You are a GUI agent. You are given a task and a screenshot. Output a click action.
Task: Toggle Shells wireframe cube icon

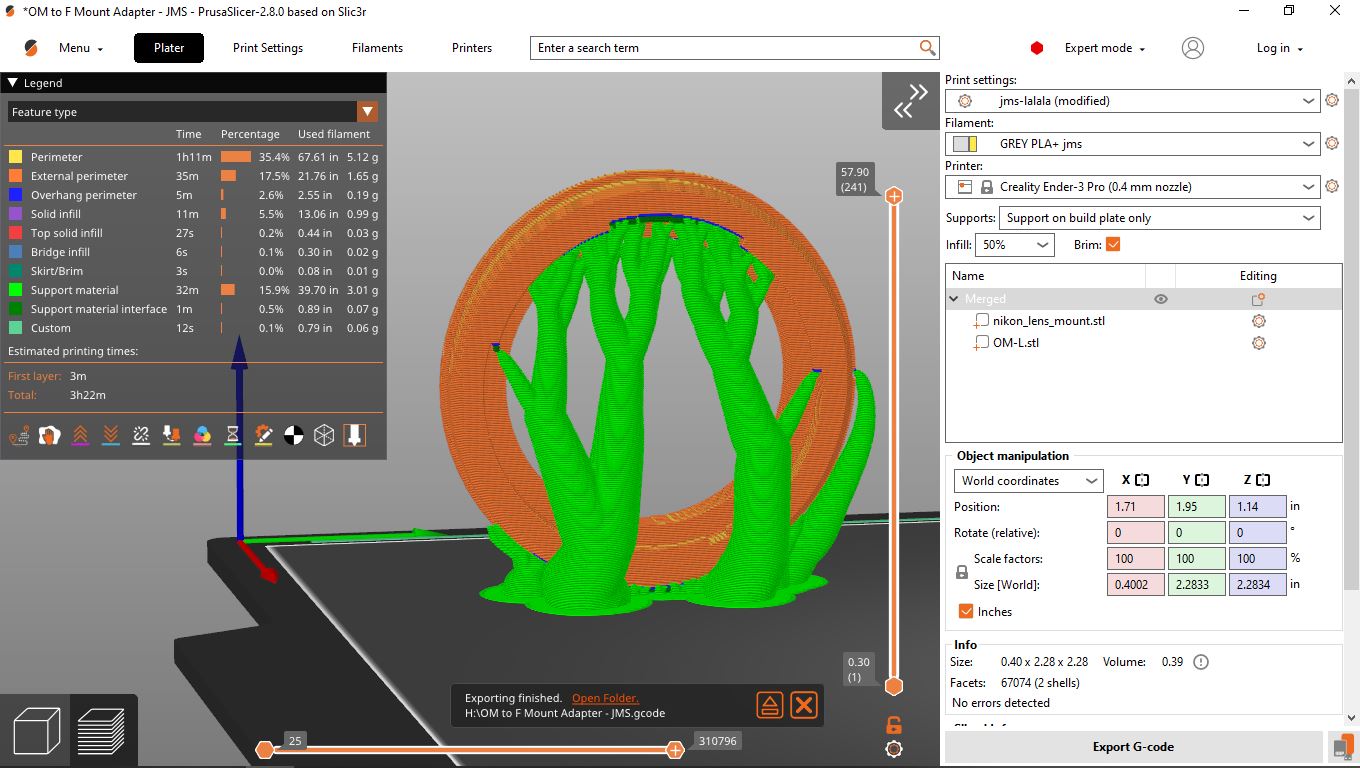point(324,435)
